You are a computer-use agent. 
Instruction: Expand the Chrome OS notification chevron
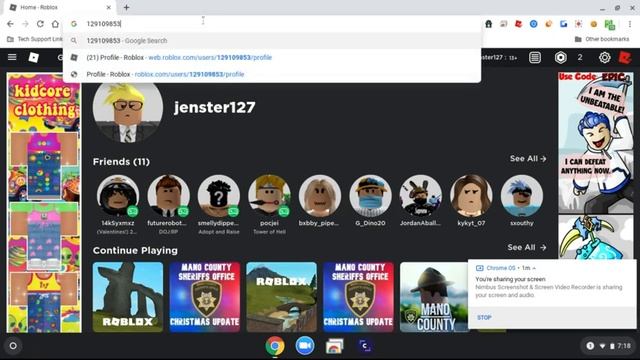pos(534,268)
